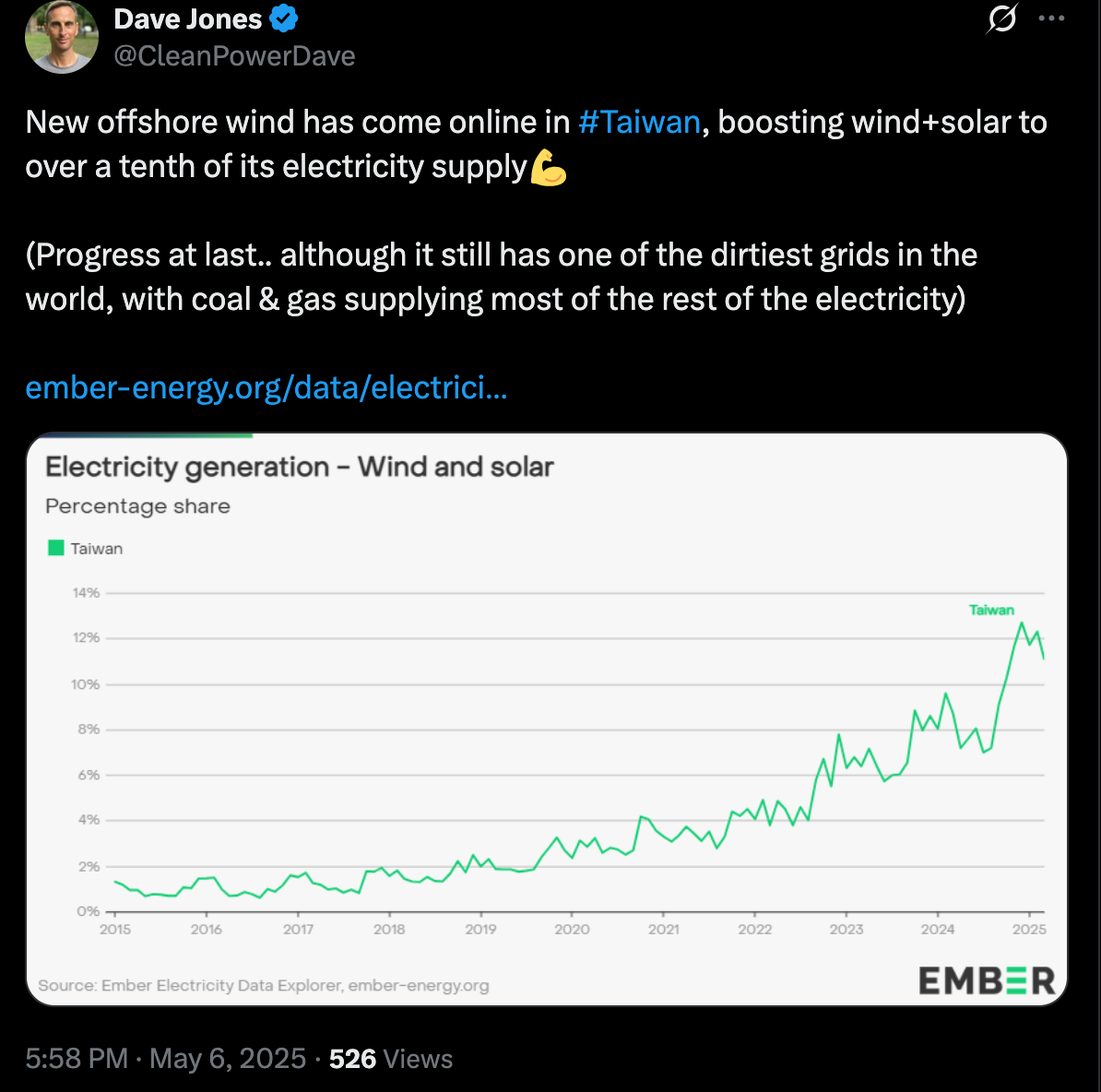This screenshot has height=1092, width=1101.
Task: Open the #Taiwan hashtag link
Action: tap(639, 122)
